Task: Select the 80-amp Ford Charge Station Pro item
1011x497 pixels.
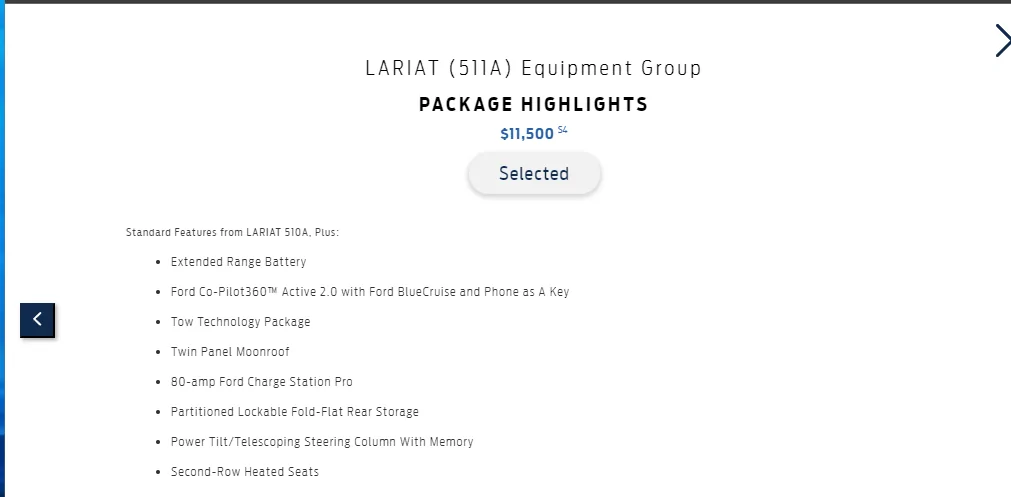Action: pos(261,382)
